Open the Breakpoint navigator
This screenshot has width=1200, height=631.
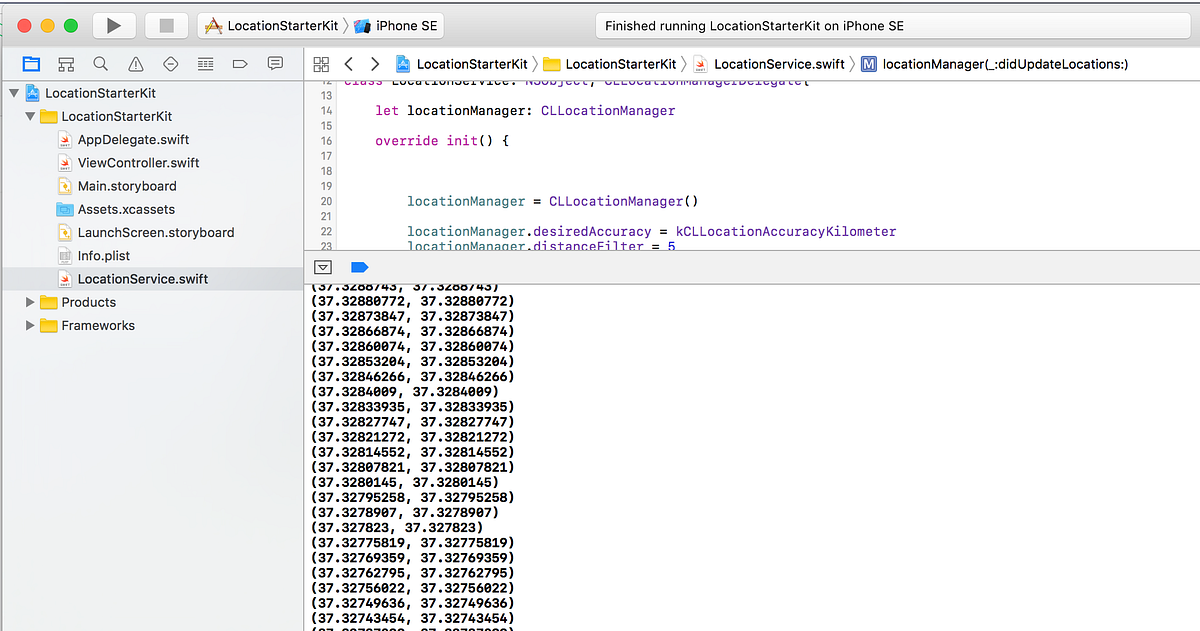tap(240, 63)
